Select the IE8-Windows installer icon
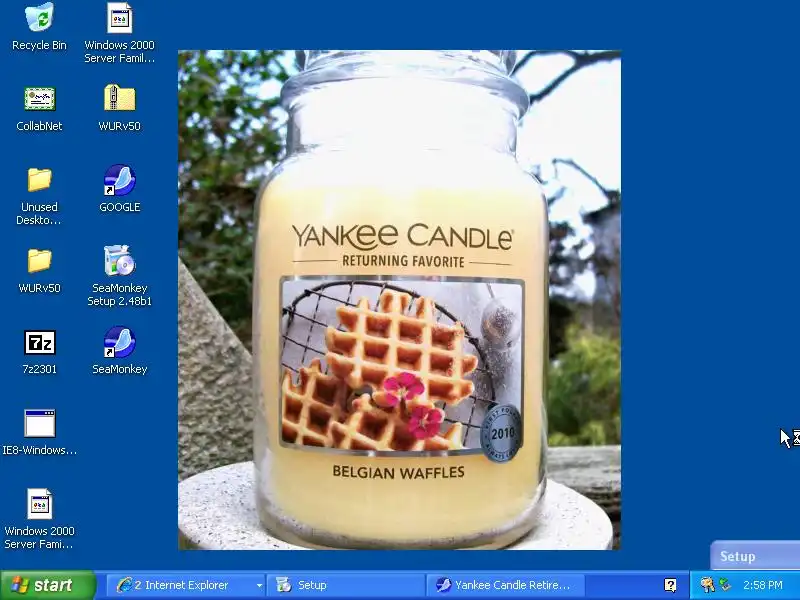The height and width of the screenshot is (600, 800). (39, 423)
